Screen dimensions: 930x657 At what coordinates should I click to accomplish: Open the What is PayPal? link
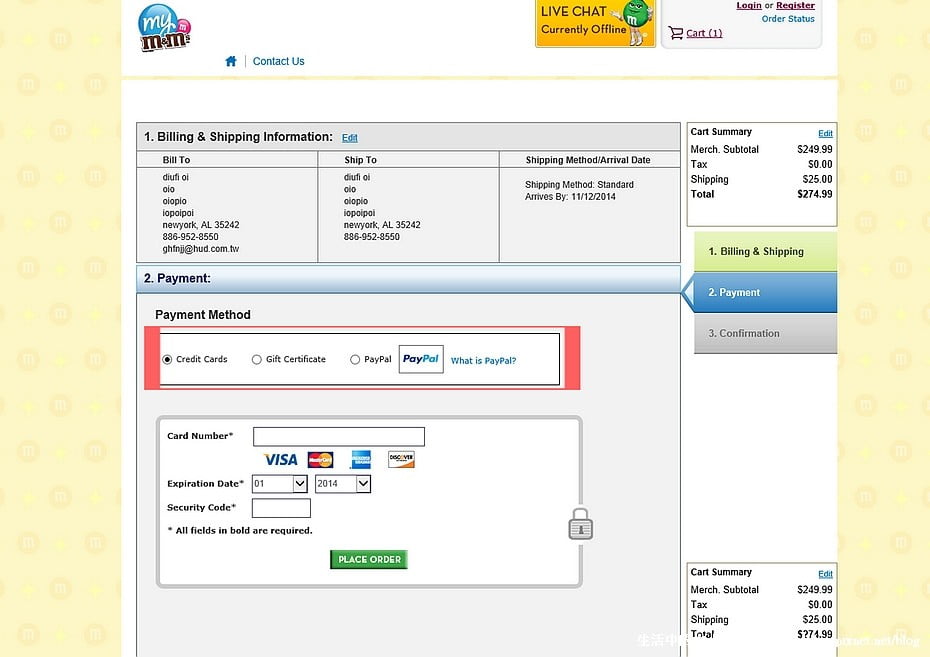tap(483, 361)
